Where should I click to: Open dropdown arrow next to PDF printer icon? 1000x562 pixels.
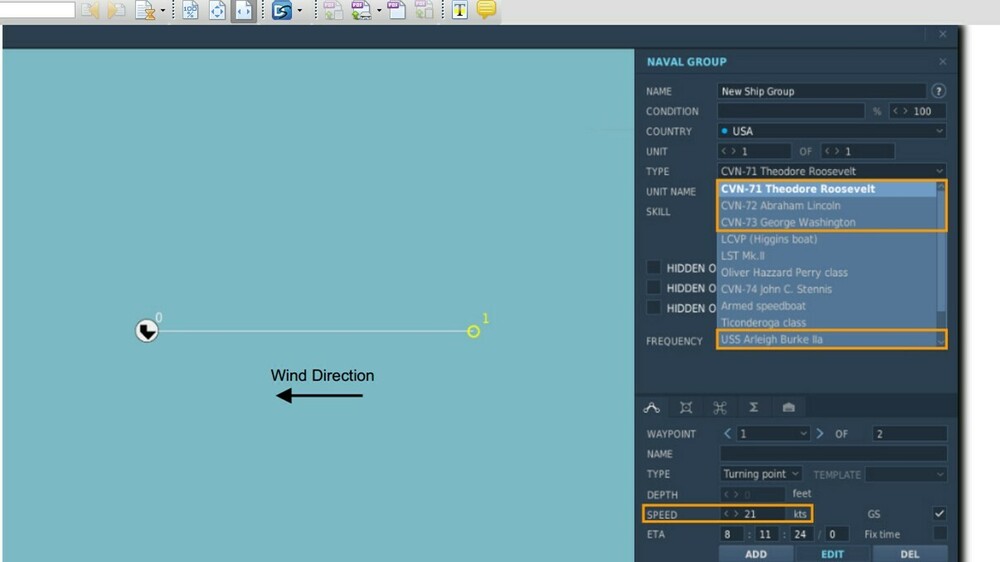pos(379,10)
